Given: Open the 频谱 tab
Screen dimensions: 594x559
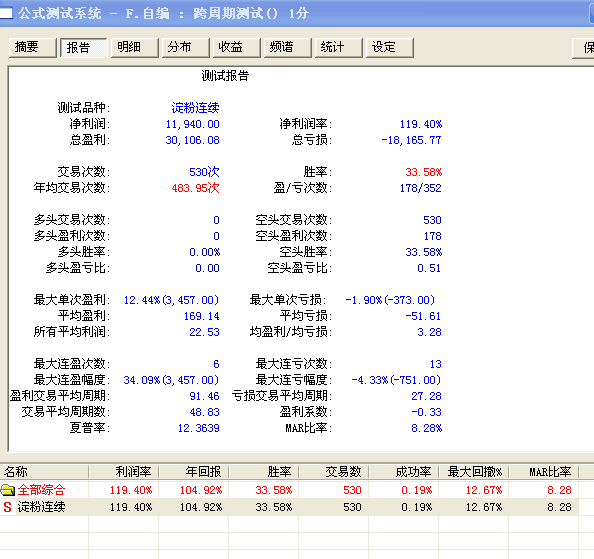Looking at the screenshot, I should [288, 47].
